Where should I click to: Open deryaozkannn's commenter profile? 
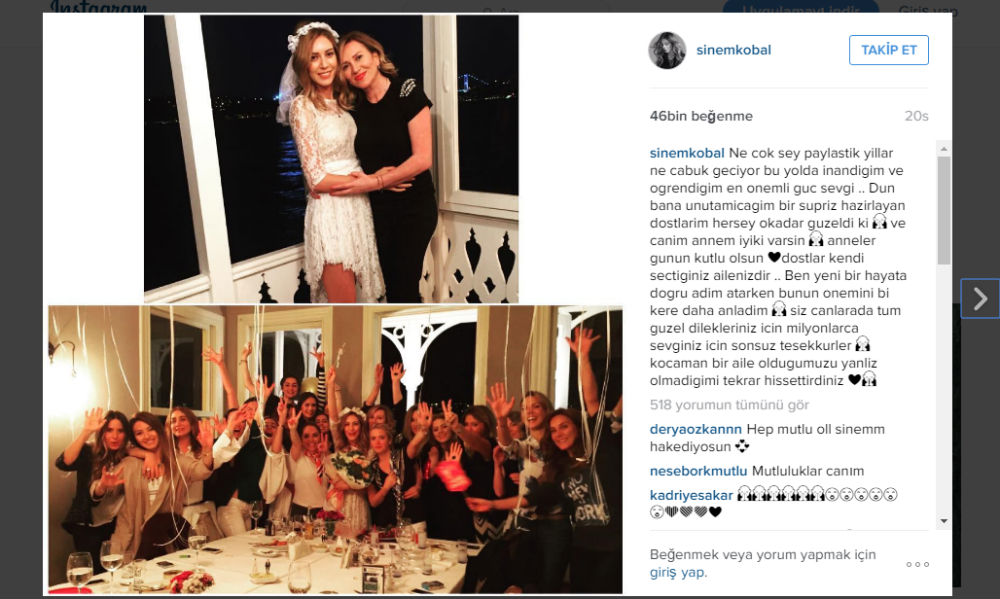[x=695, y=429]
